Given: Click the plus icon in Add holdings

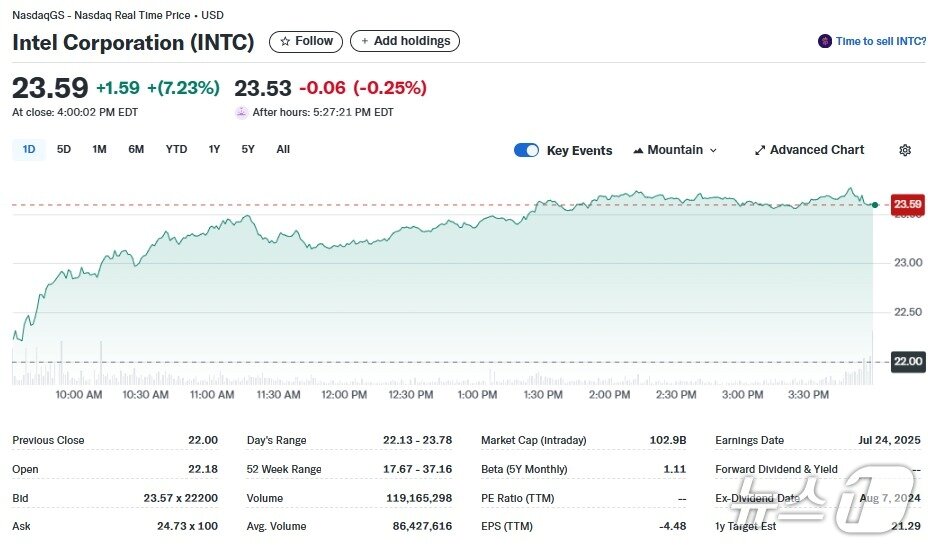Looking at the screenshot, I should 365,41.
